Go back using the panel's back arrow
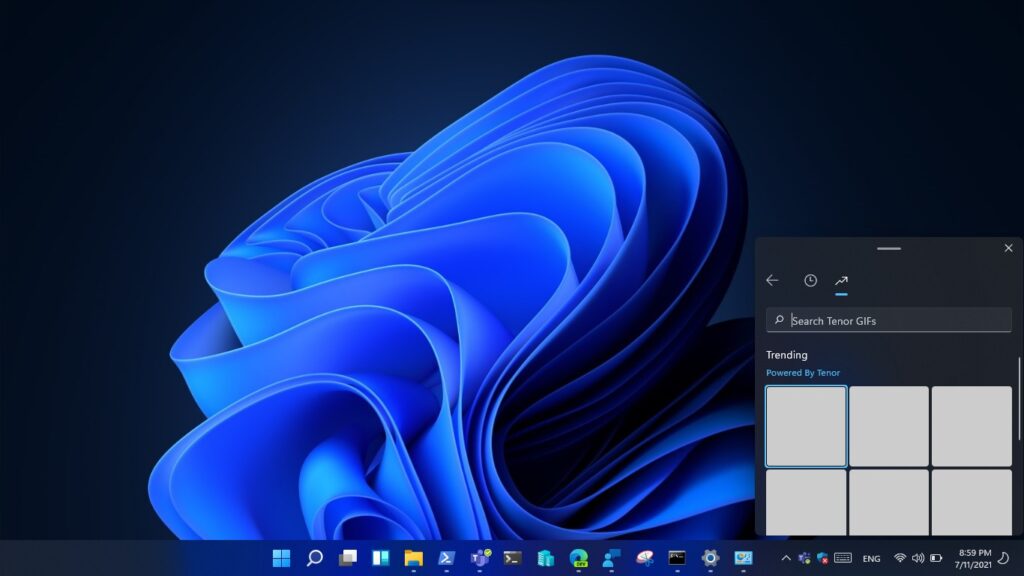This screenshot has height=576, width=1024. (772, 281)
